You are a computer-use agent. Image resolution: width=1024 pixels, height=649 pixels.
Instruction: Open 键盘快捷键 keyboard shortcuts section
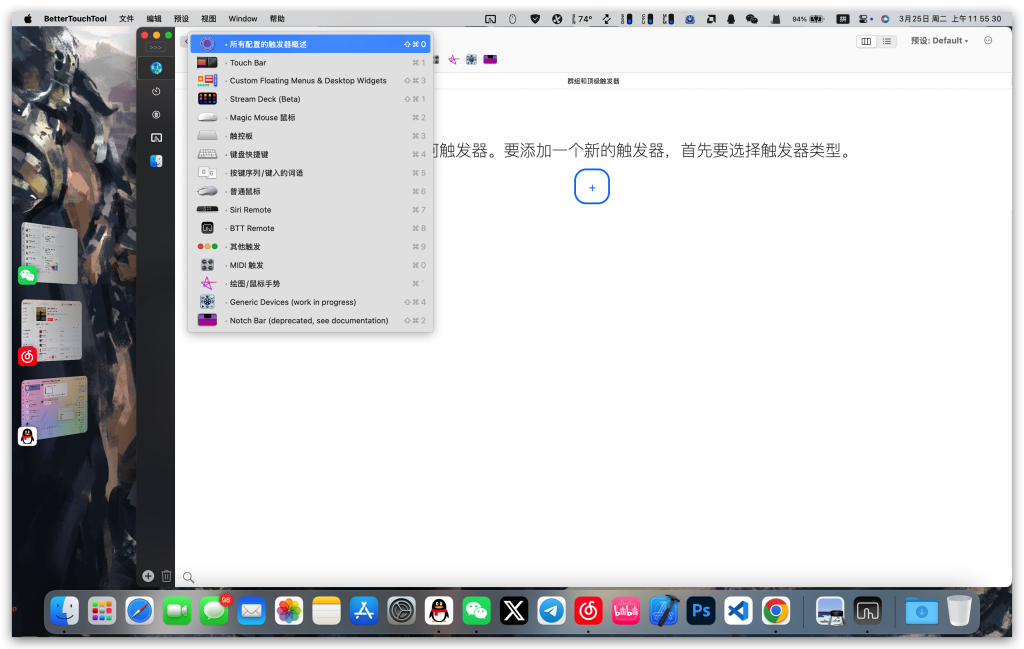(310, 155)
